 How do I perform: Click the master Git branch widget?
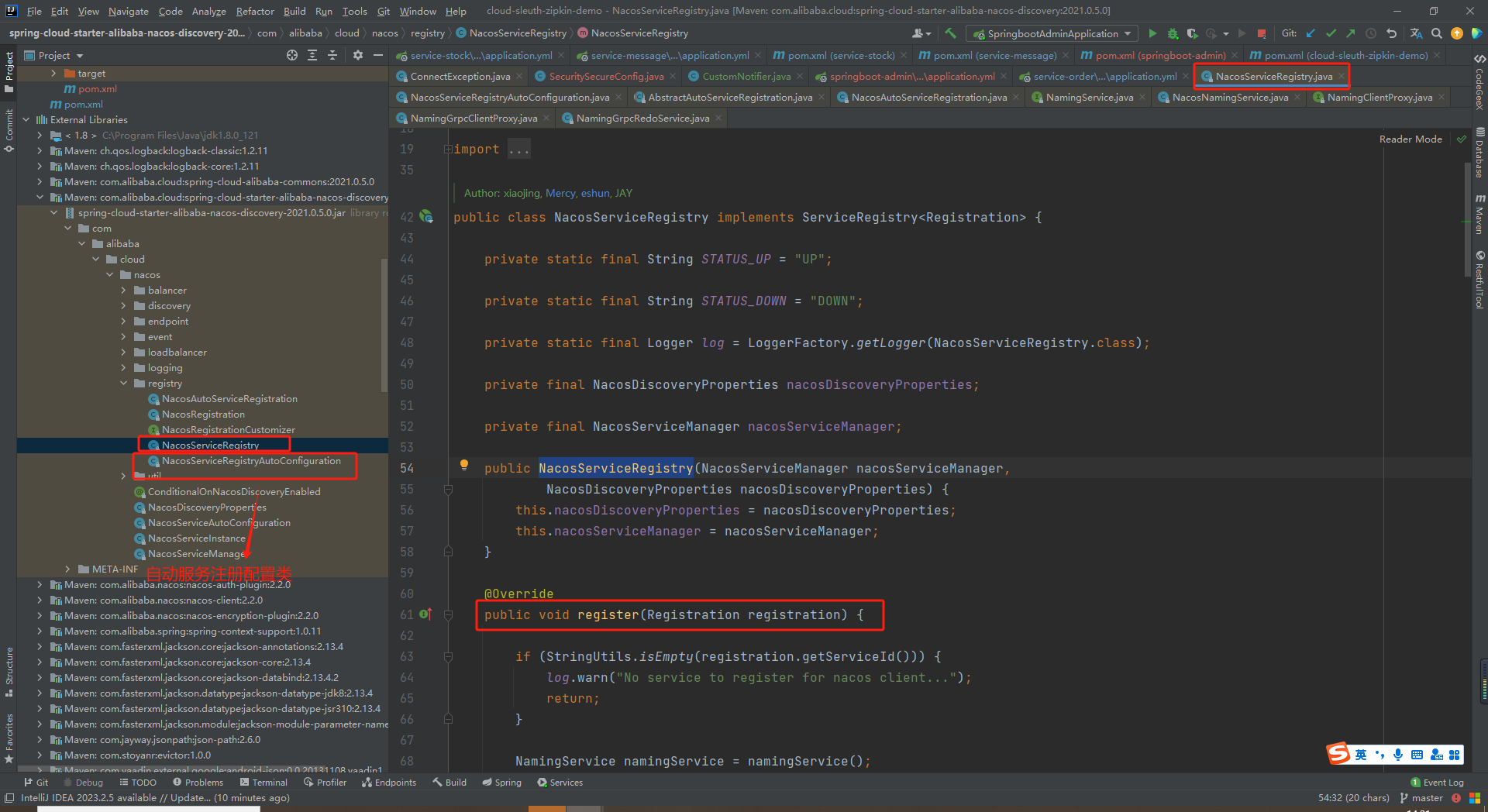[x=1421, y=798]
